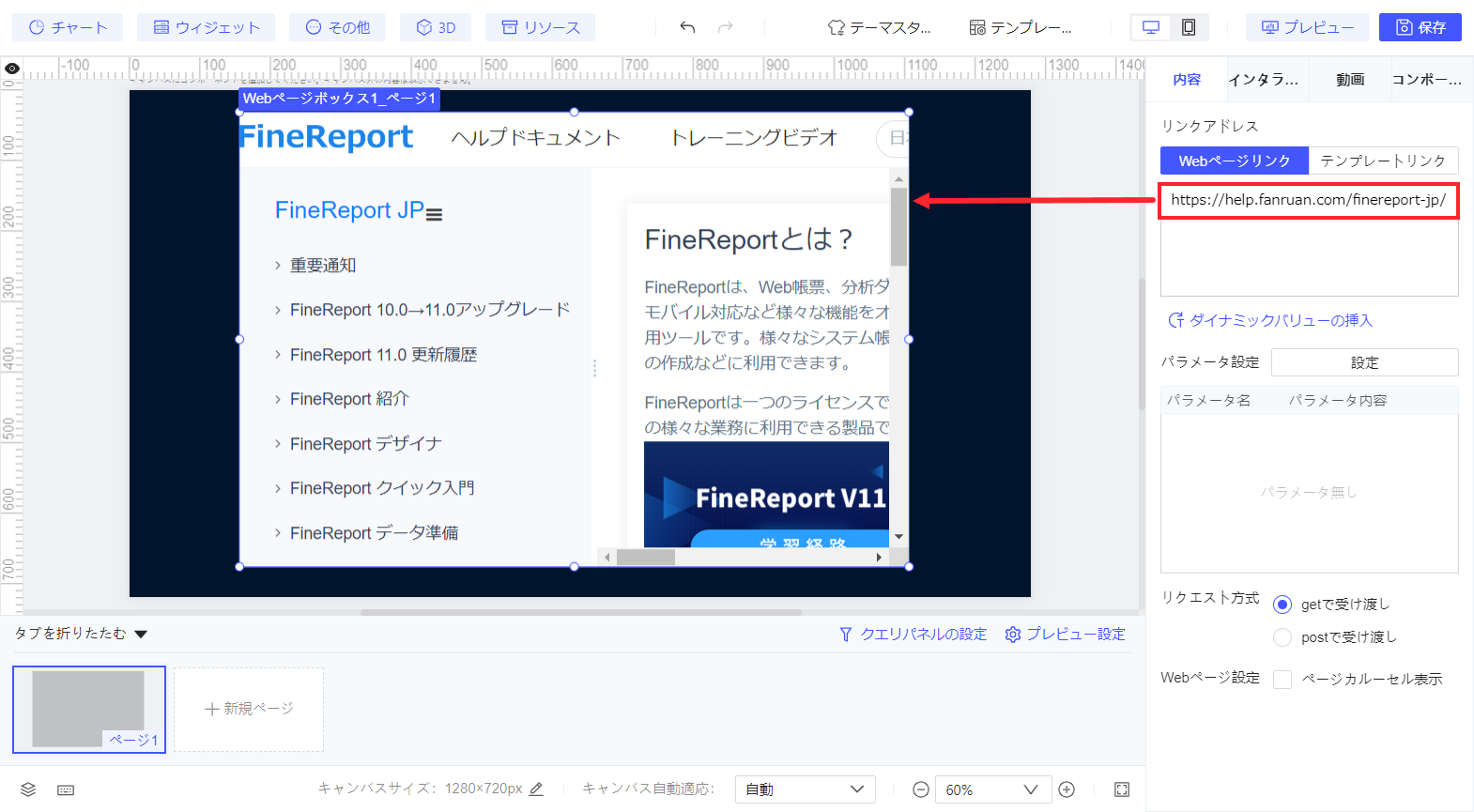Toggle the ruler eye visibility icon
This screenshot has width=1474, height=812.
12,69
